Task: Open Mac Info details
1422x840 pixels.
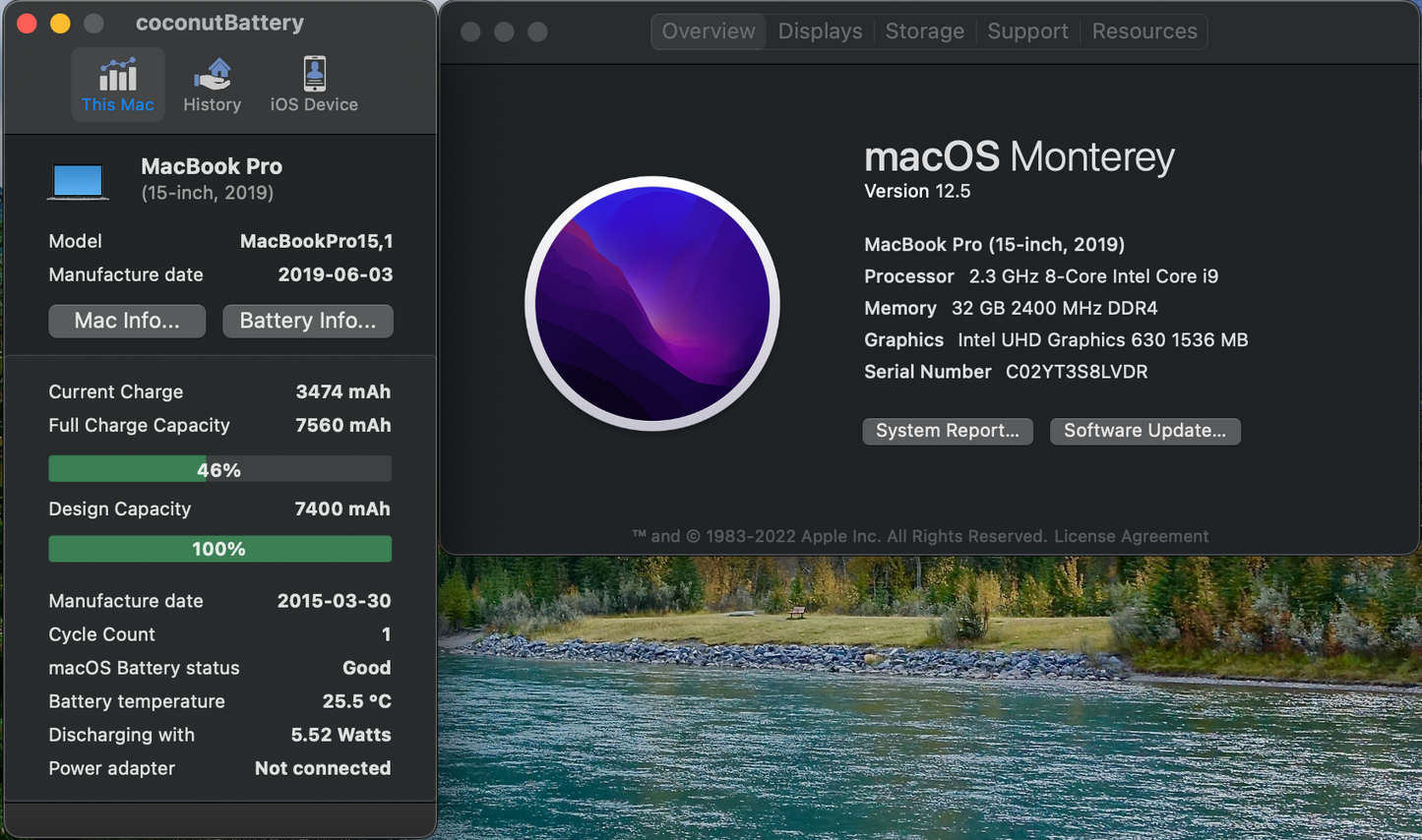Action: [x=126, y=321]
